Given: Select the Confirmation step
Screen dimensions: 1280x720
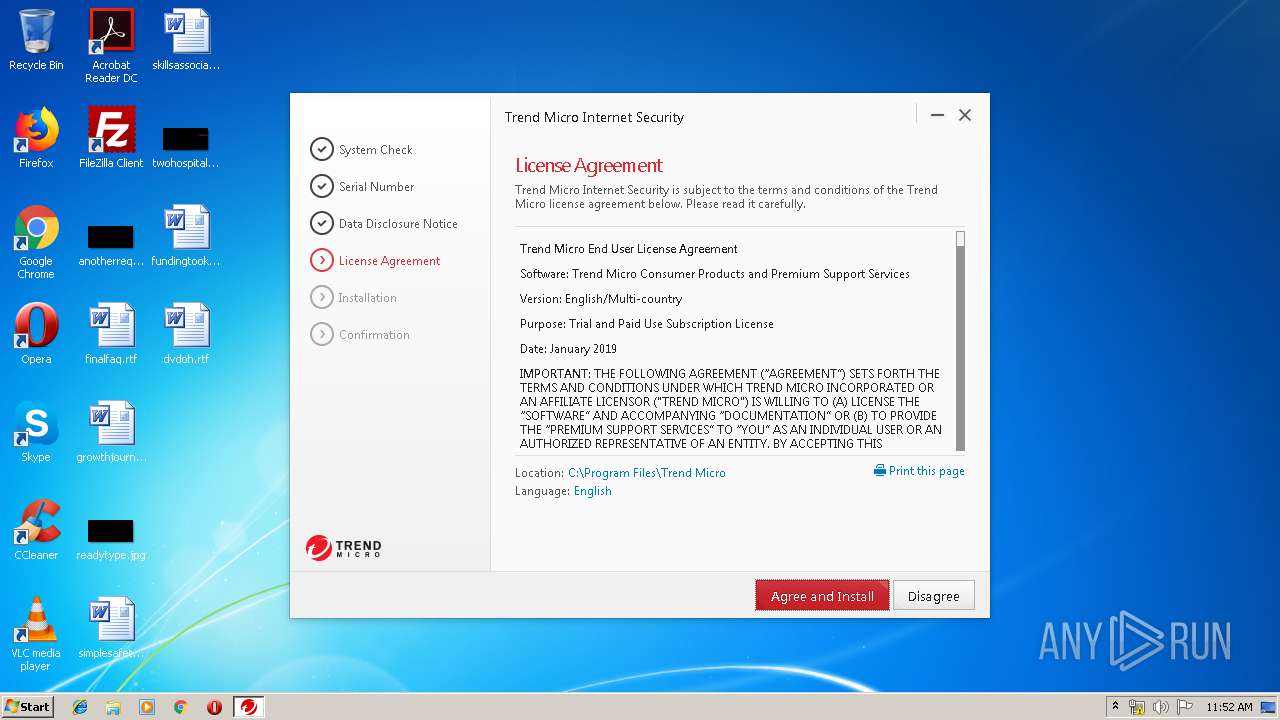Looking at the screenshot, I should [x=360, y=335].
